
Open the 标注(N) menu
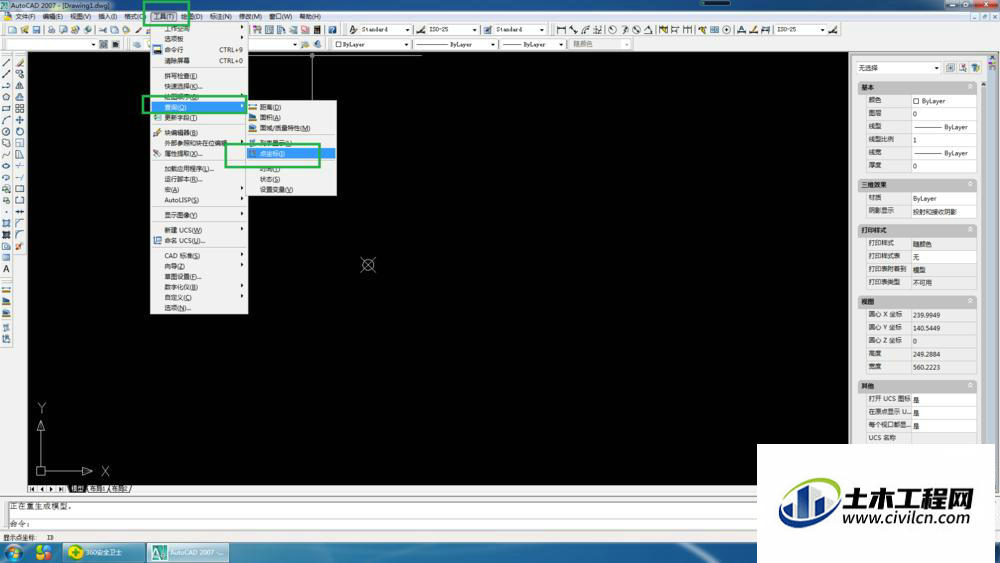(x=221, y=17)
